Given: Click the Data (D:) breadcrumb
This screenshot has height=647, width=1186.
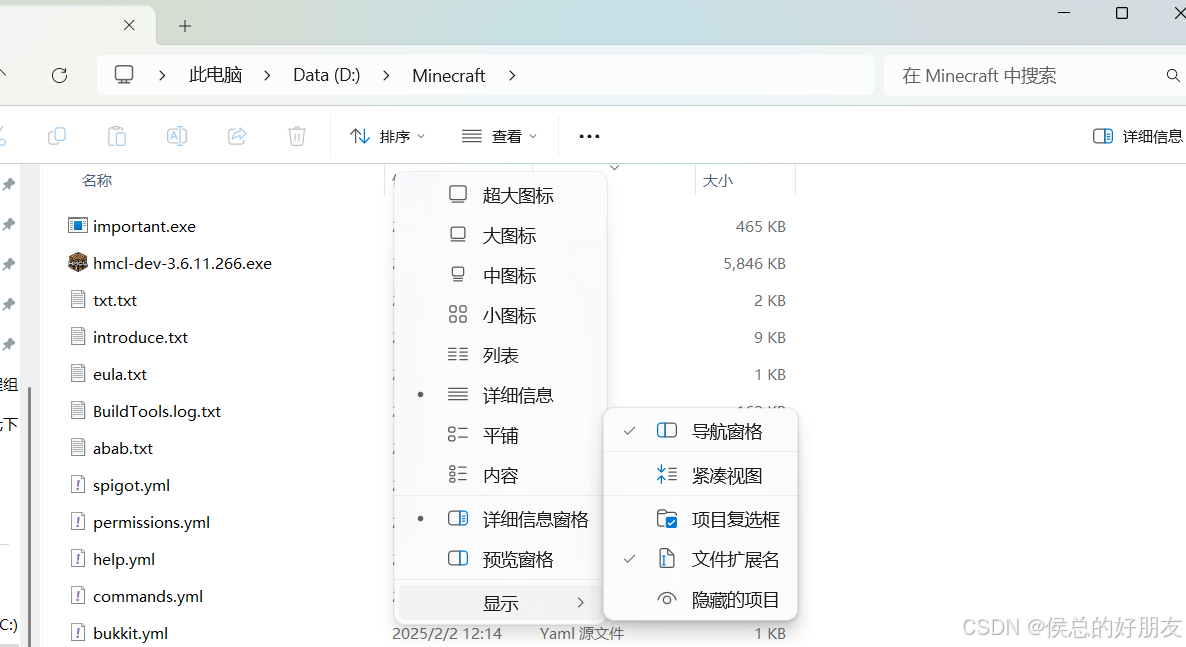Looking at the screenshot, I should [x=327, y=76].
